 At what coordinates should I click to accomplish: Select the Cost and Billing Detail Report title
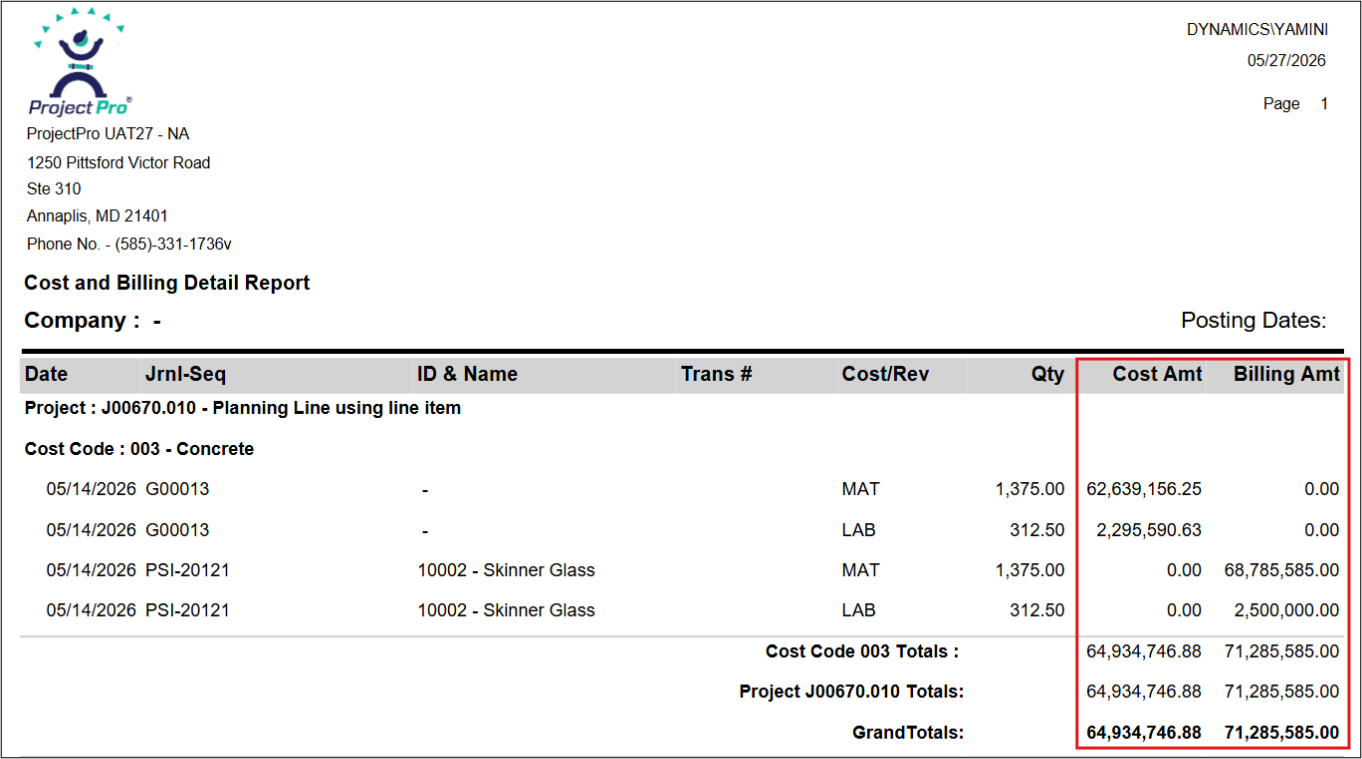[x=167, y=283]
